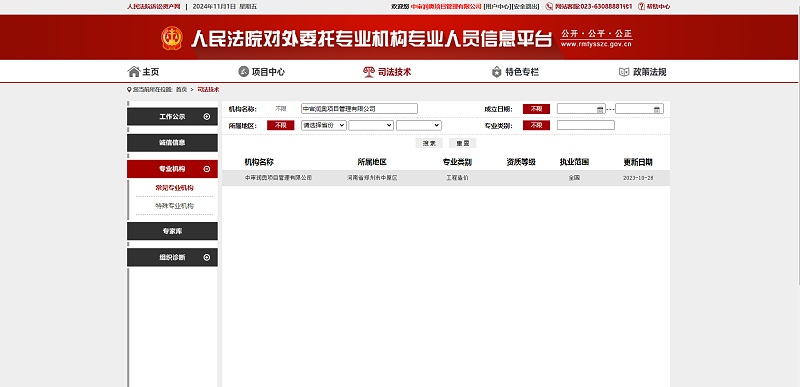Open calendar icon of start date field
Viewport: 800px width, 387px height.
point(600,109)
